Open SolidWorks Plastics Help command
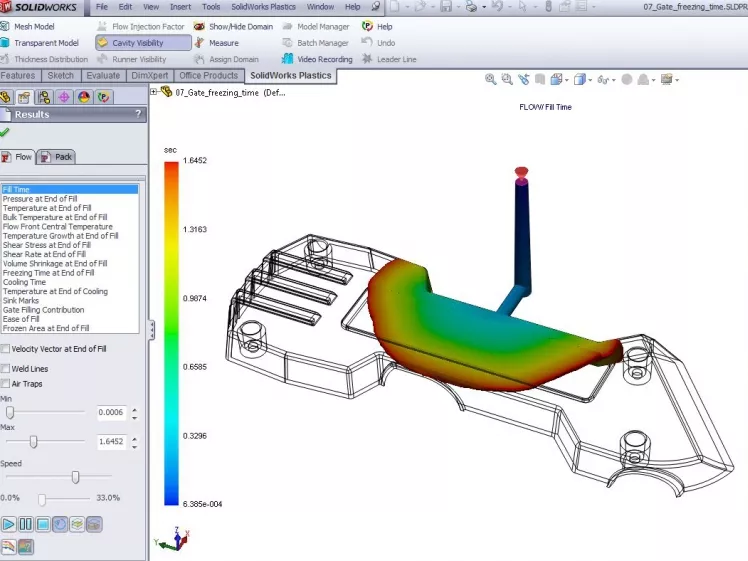The width and height of the screenshot is (748, 561). tap(377, 27)
